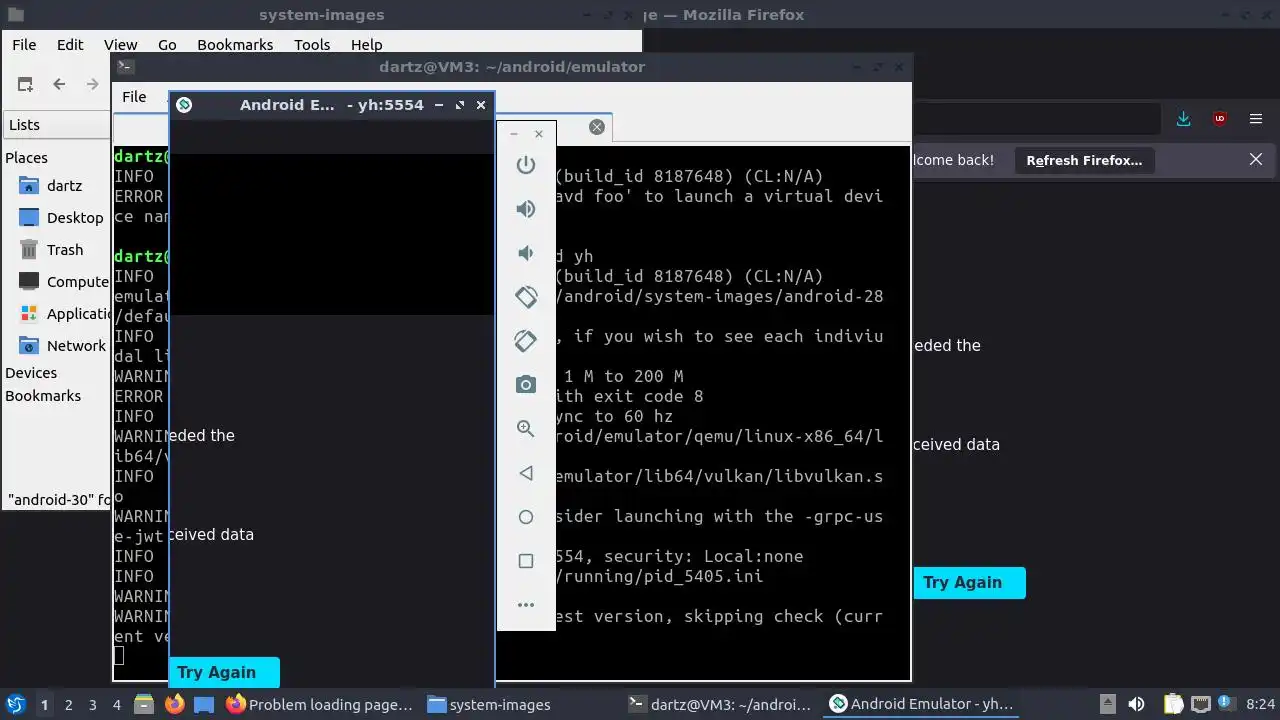Open the tray volume speaker icon
1280x720 pixels.
pos(1136,704)
